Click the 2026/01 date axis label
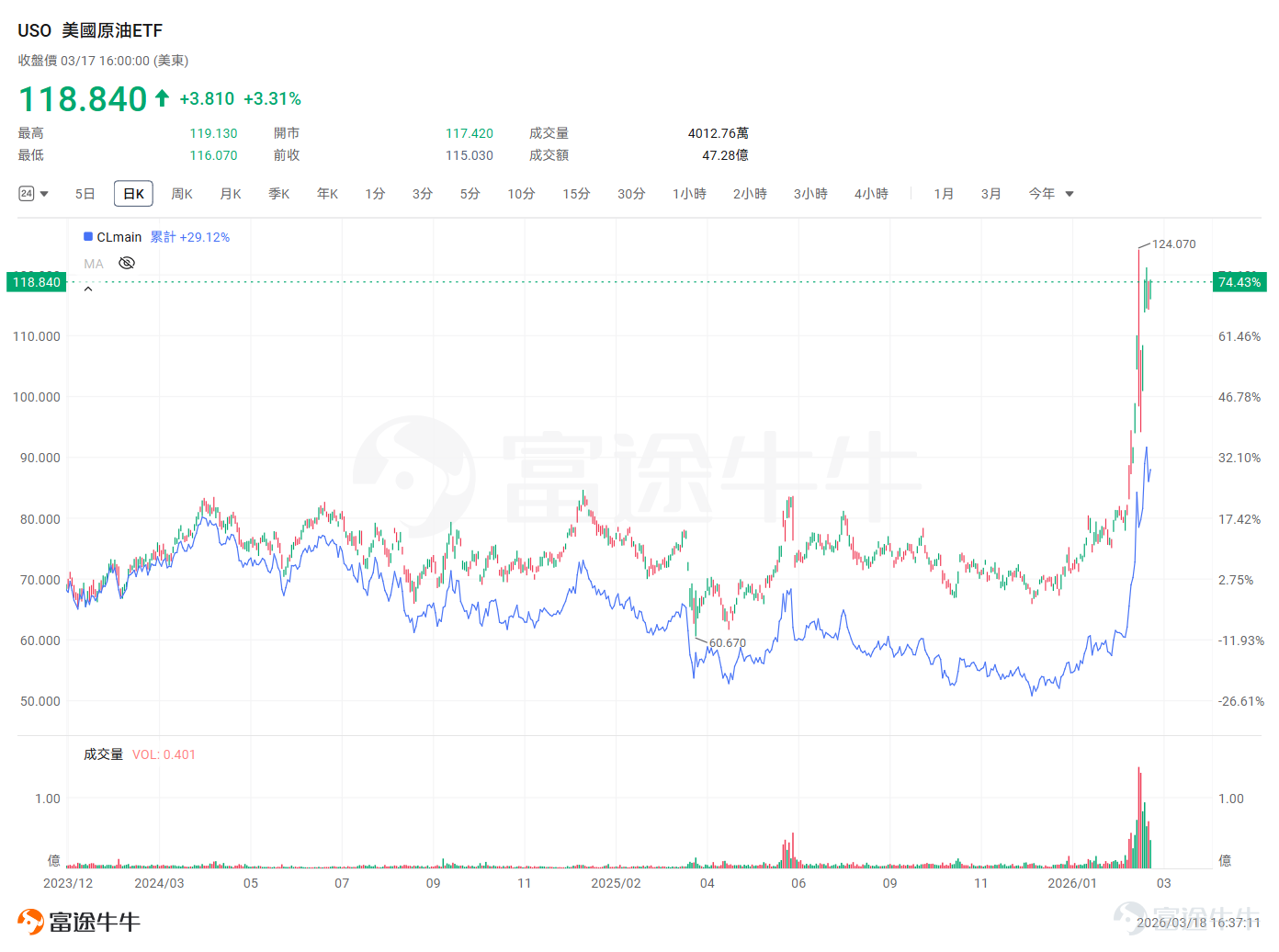Screen dimensions: 1279x952 [x=1072, y=883]
